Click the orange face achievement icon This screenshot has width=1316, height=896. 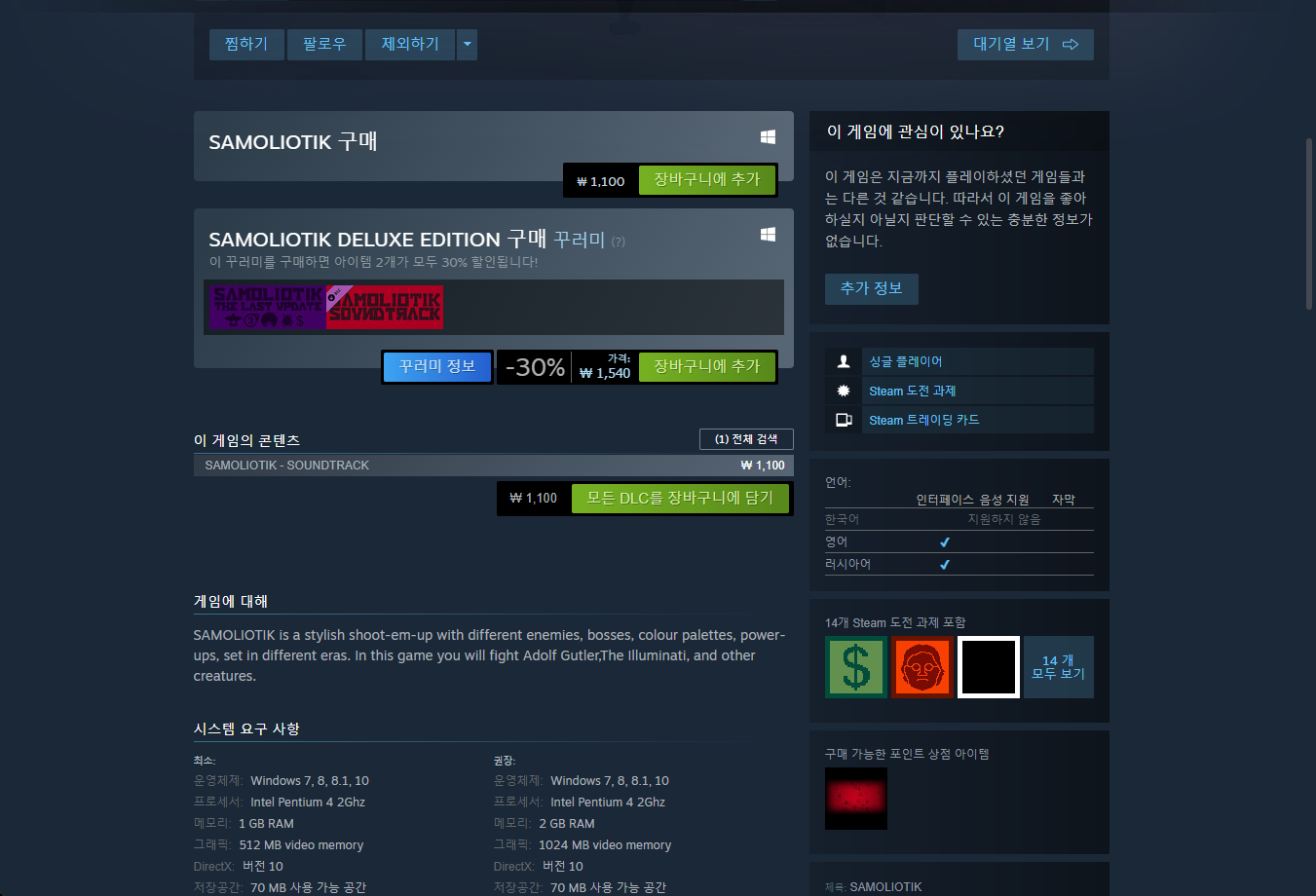922,667
